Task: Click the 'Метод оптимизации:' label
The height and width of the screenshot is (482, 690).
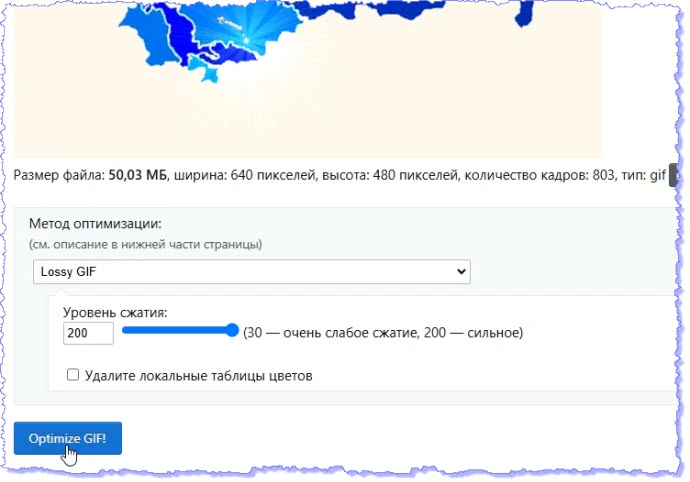Action: coord(96,224)
